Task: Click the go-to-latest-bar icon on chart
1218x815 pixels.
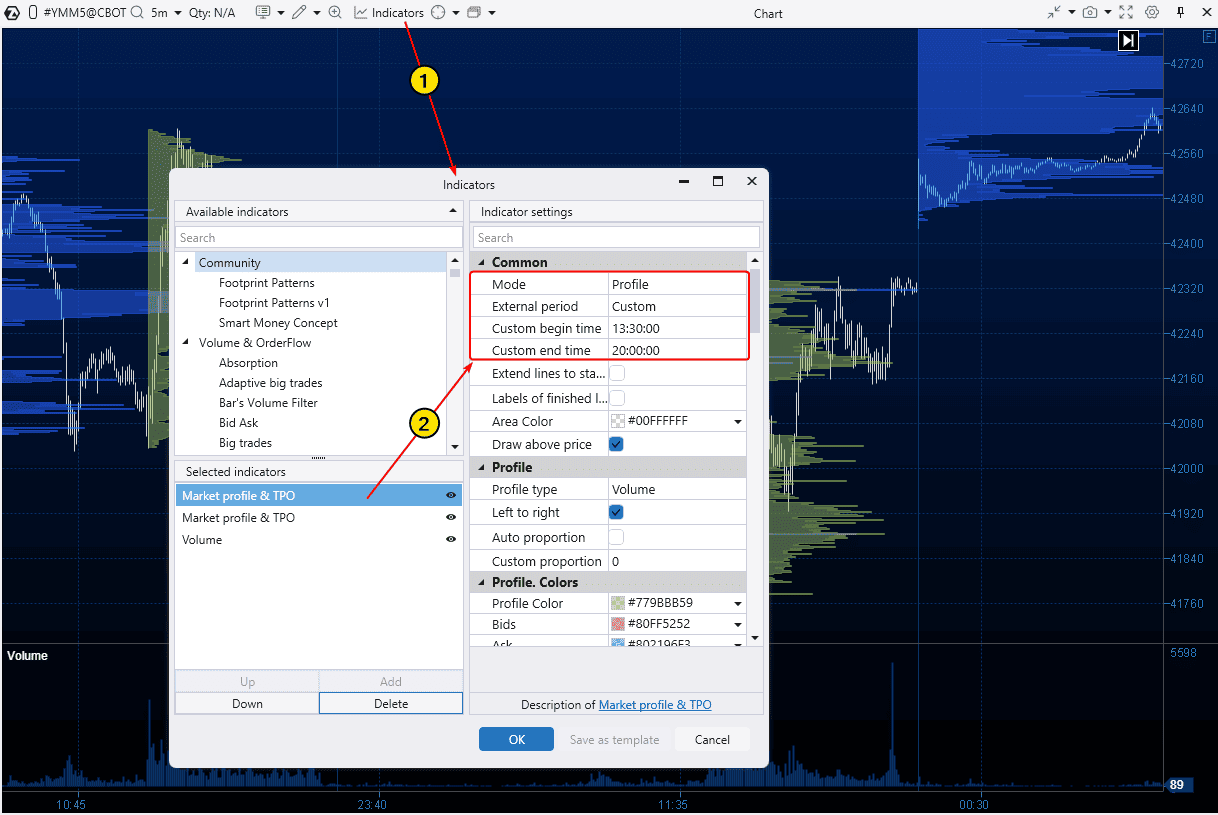Action: pos(1128,39)
